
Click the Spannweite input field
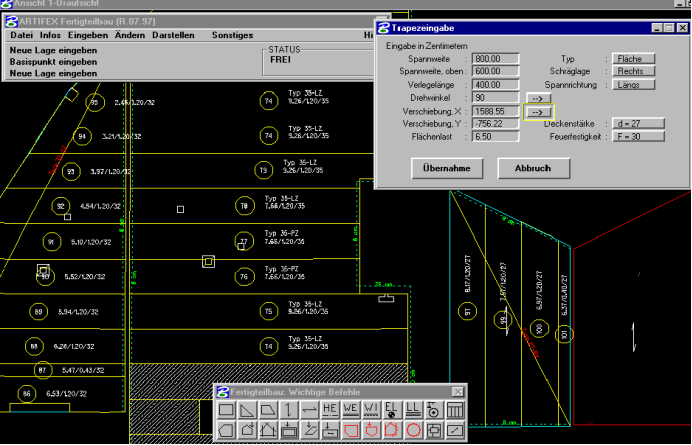point(495,60)
